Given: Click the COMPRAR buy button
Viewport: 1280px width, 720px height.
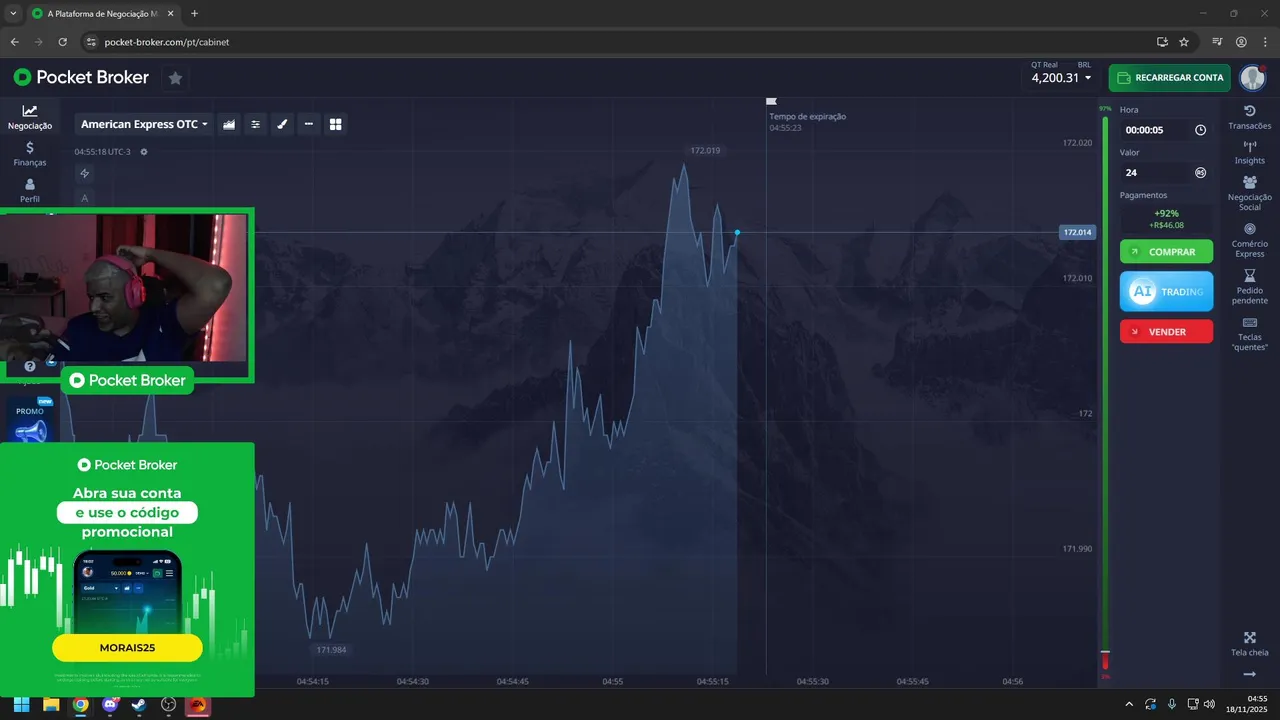Looking at the screenshot, I should point(1166,252).
